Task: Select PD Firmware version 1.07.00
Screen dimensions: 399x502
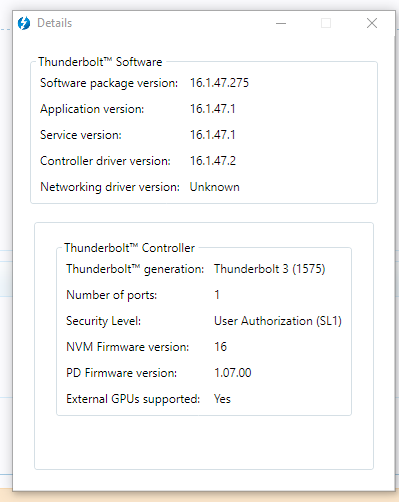Action: point(233,373)
